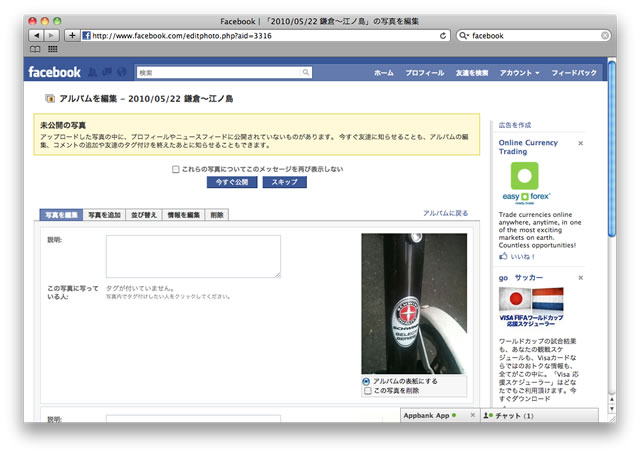Screen dimensions: 640x455
Task: Click the 広告を作成 link
Action: point(515,125)
